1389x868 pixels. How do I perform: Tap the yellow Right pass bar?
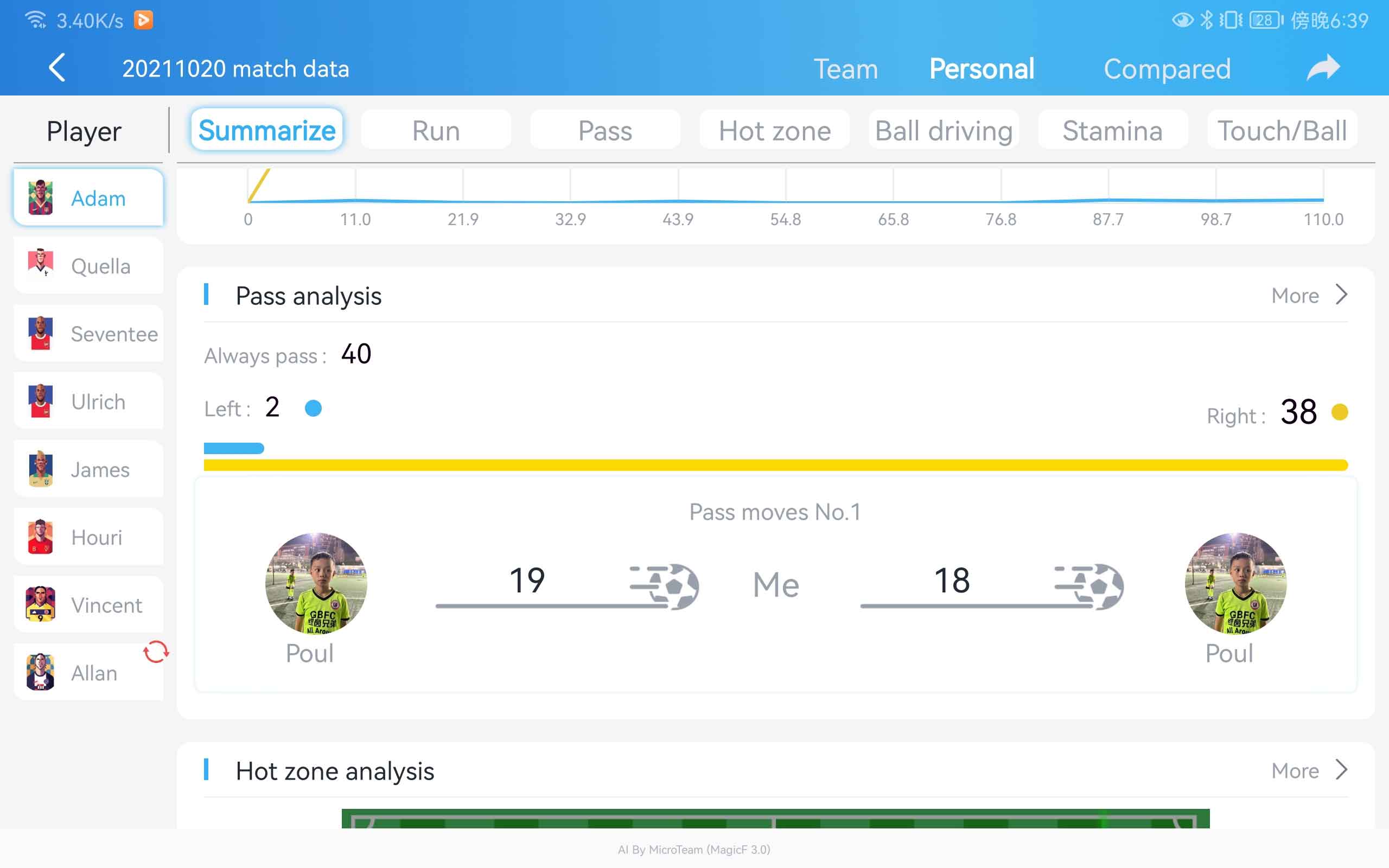[775, 465]
